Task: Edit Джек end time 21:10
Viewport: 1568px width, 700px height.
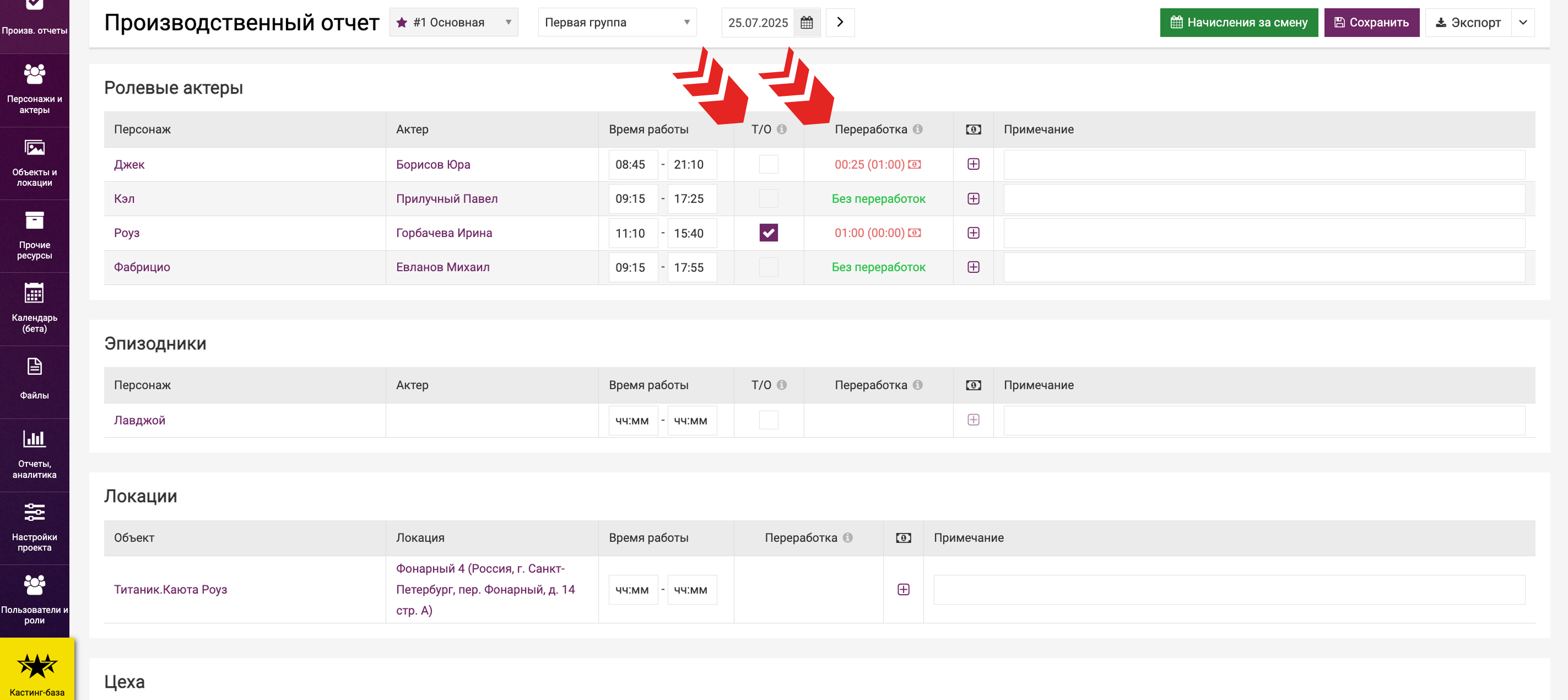Action: [x=692, y=164]
